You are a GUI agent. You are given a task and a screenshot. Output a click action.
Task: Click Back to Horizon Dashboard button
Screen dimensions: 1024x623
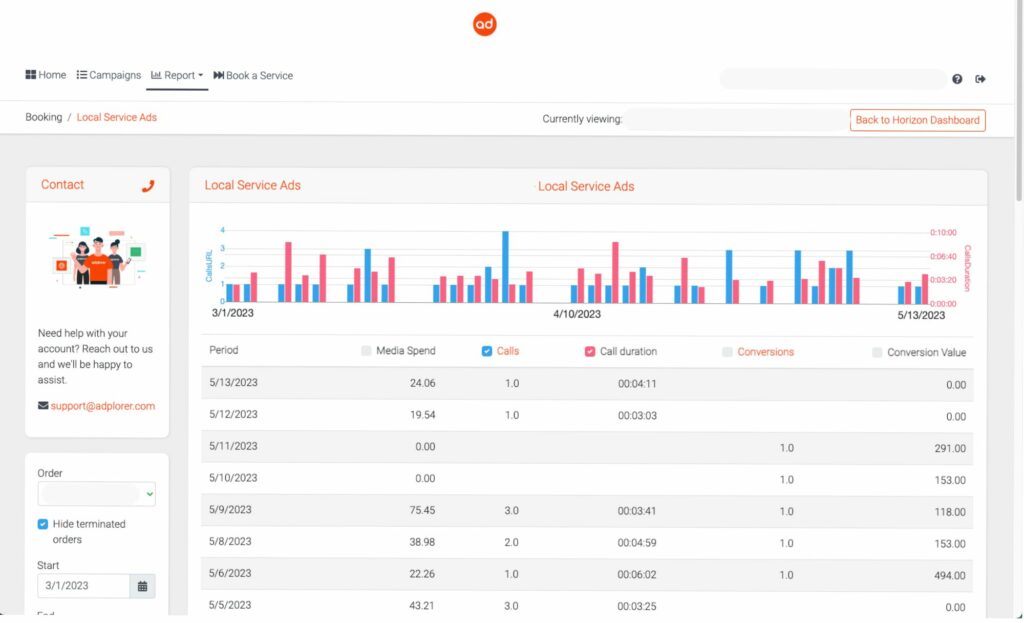click(x=917, y=120)
